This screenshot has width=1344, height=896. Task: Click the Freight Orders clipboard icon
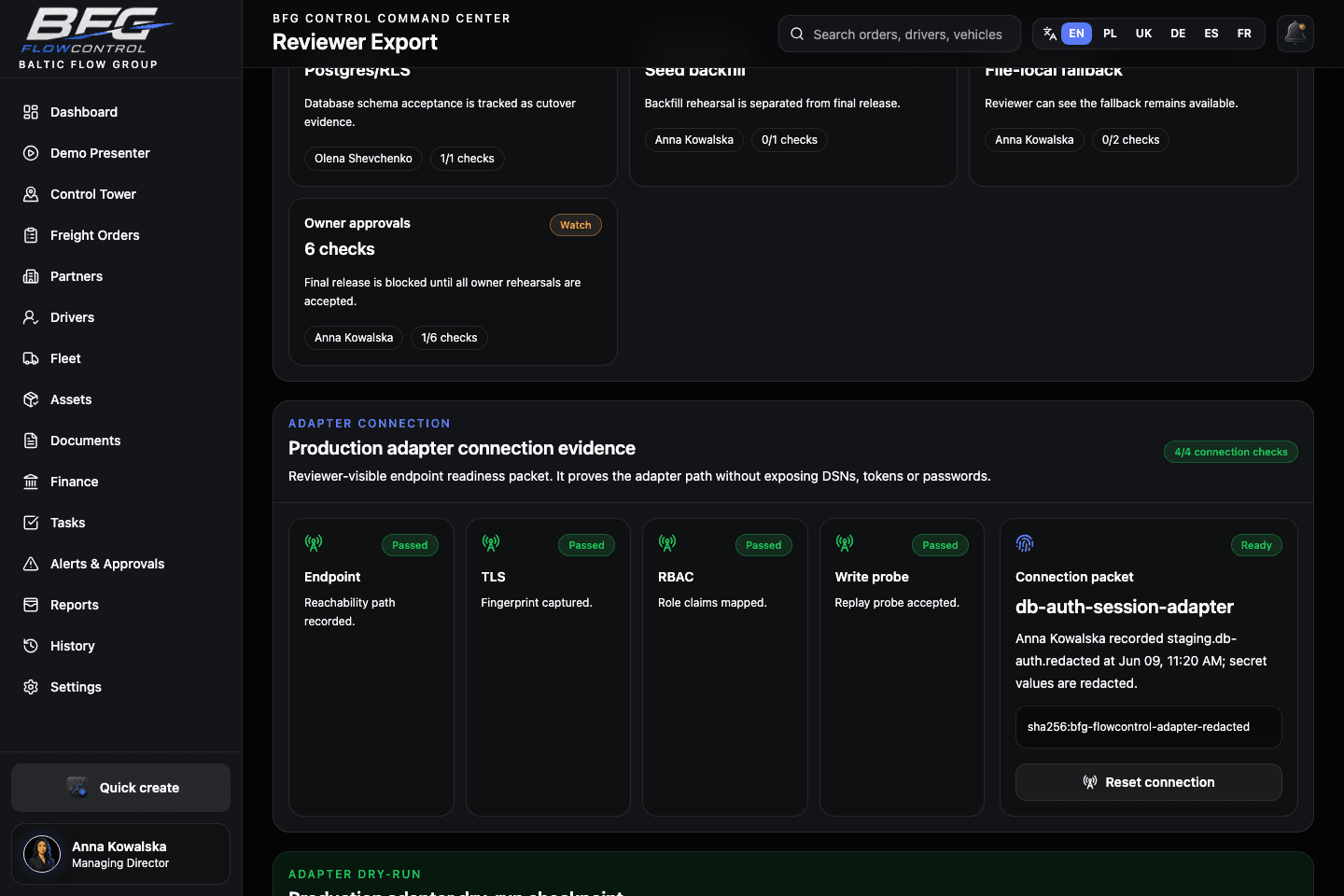pyautogui.click(x=31, y=235)
